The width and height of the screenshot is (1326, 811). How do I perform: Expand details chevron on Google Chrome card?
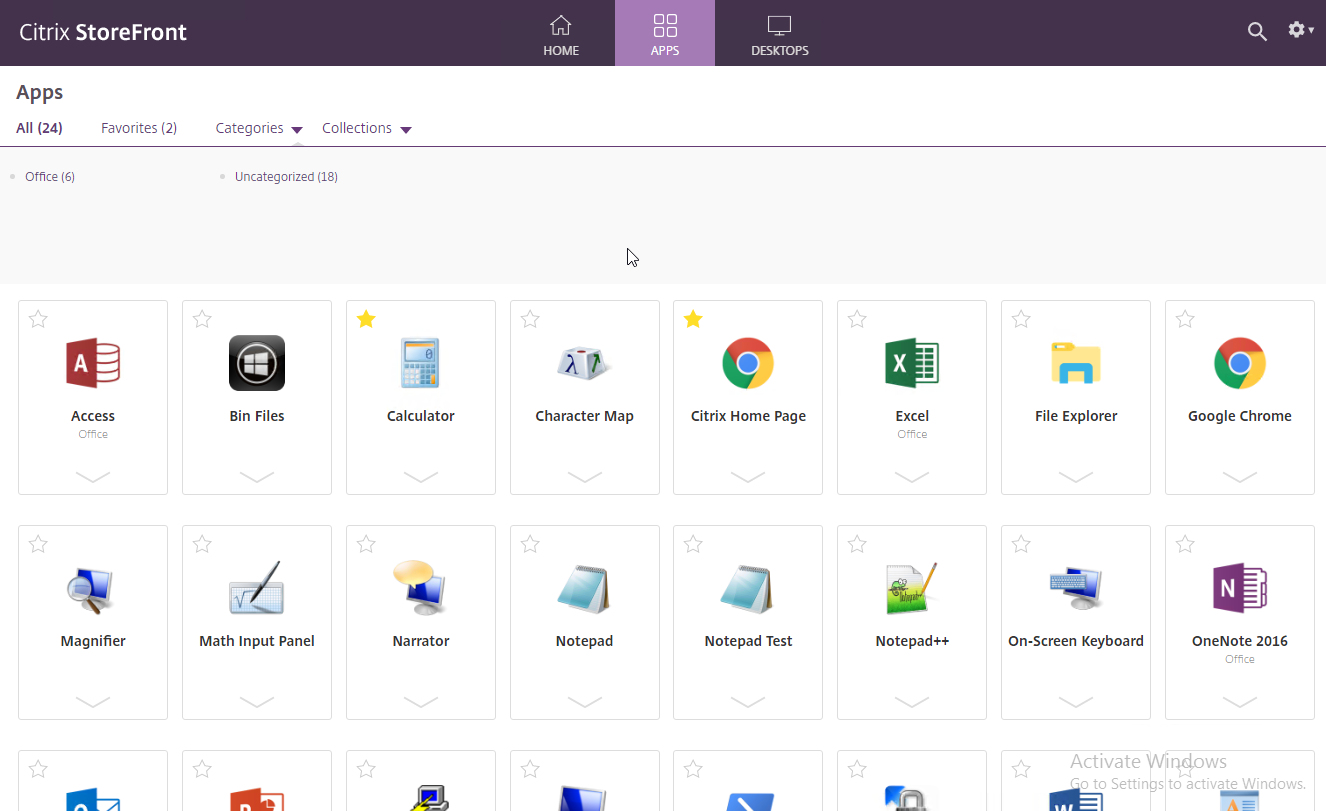[x=1240, y=477]
